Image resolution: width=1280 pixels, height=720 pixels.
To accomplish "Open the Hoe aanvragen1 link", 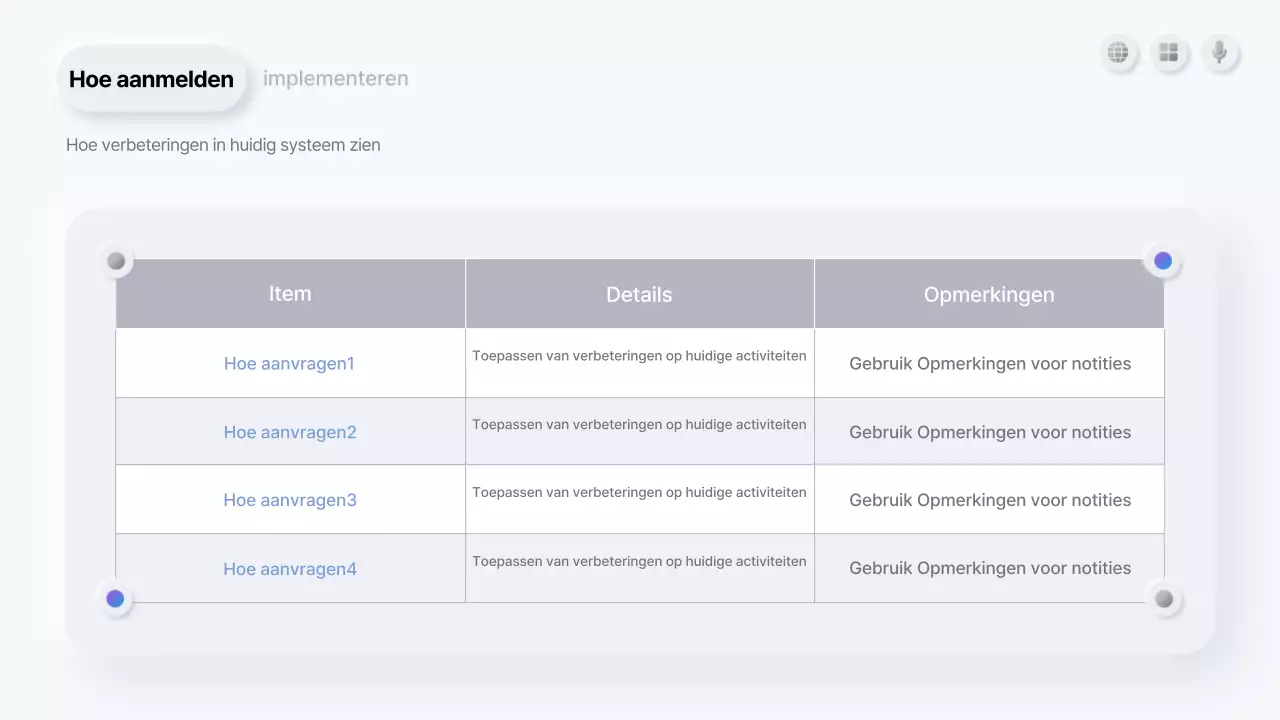I will tap(290, 363).
